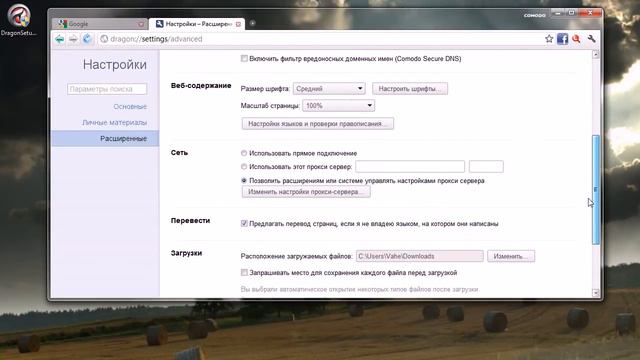Open the Основные settings section
The width and height of the screenshot is (640, 360).
click(130, 107)
